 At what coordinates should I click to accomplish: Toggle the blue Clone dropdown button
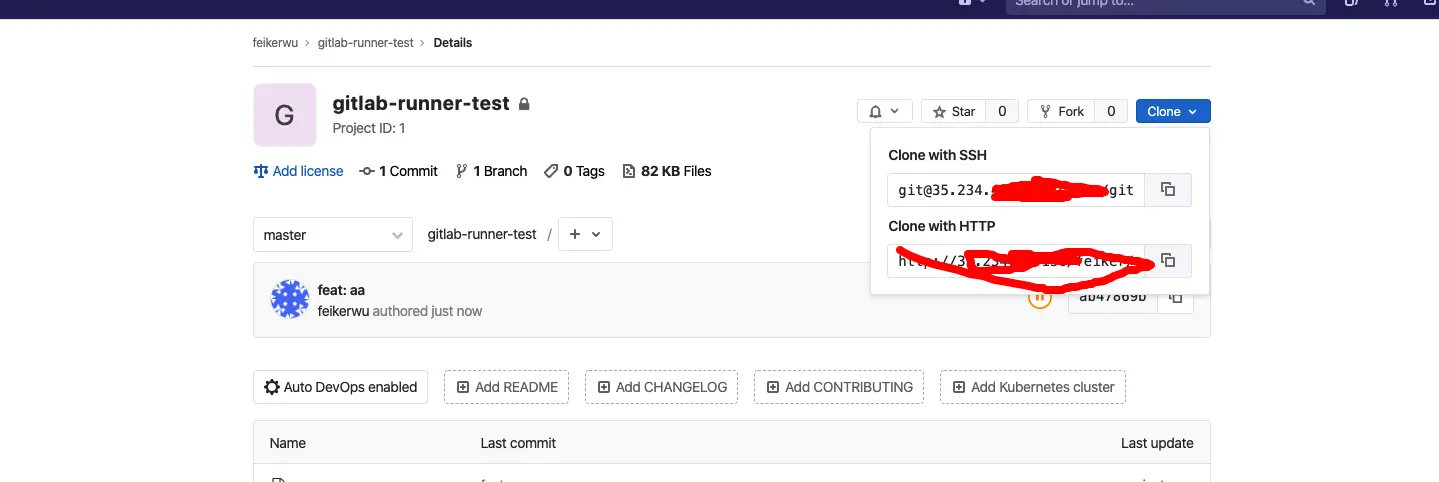(x=1173, y=112)
